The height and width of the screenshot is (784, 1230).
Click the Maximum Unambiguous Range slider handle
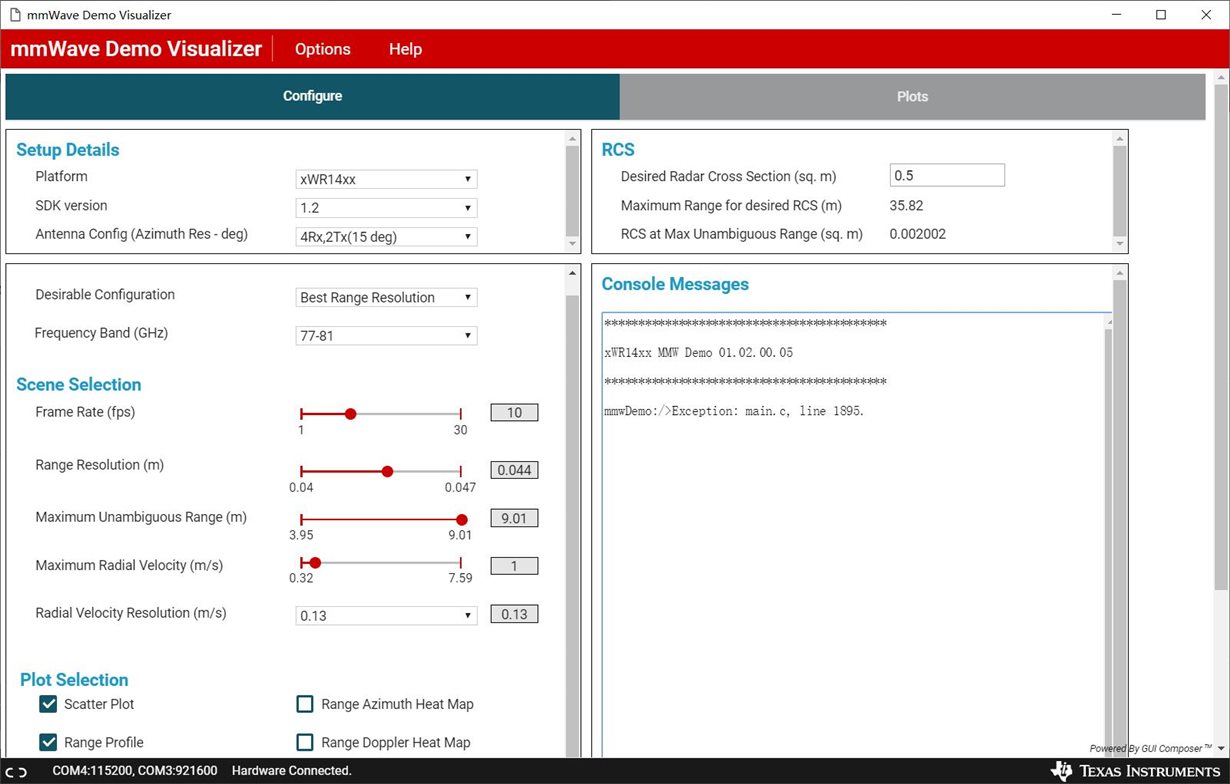(461, 519)
